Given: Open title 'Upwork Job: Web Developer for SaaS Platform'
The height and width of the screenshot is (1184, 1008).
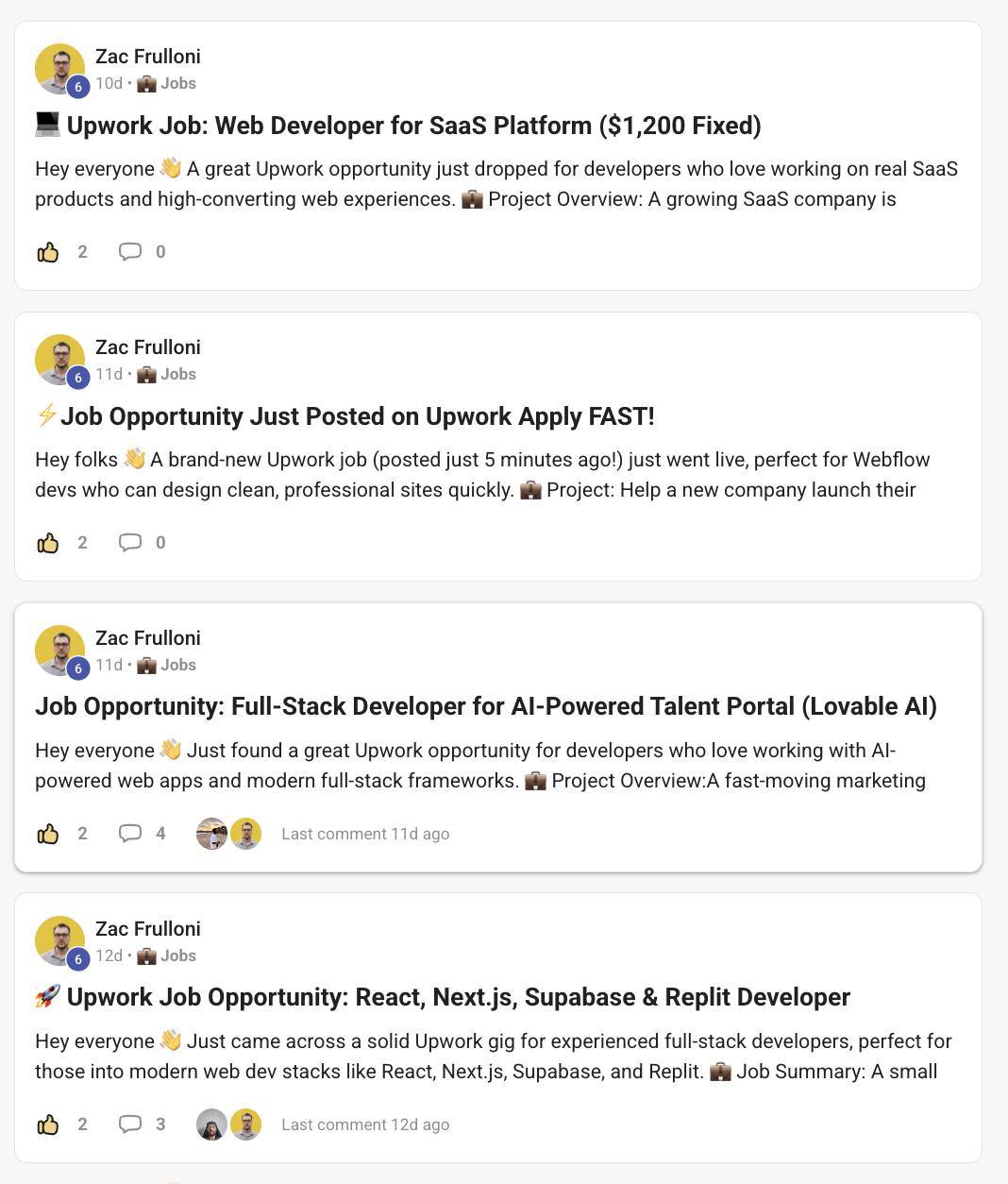Looking at the screenshot, I should pos(414,126).
